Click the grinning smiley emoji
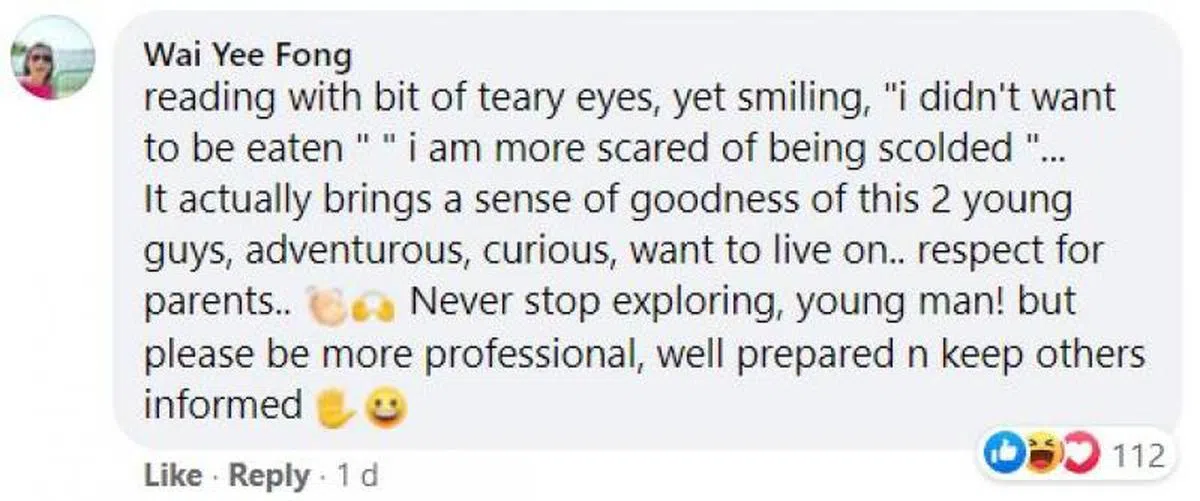The image size is (1200, 501). [x=385, y=405]
